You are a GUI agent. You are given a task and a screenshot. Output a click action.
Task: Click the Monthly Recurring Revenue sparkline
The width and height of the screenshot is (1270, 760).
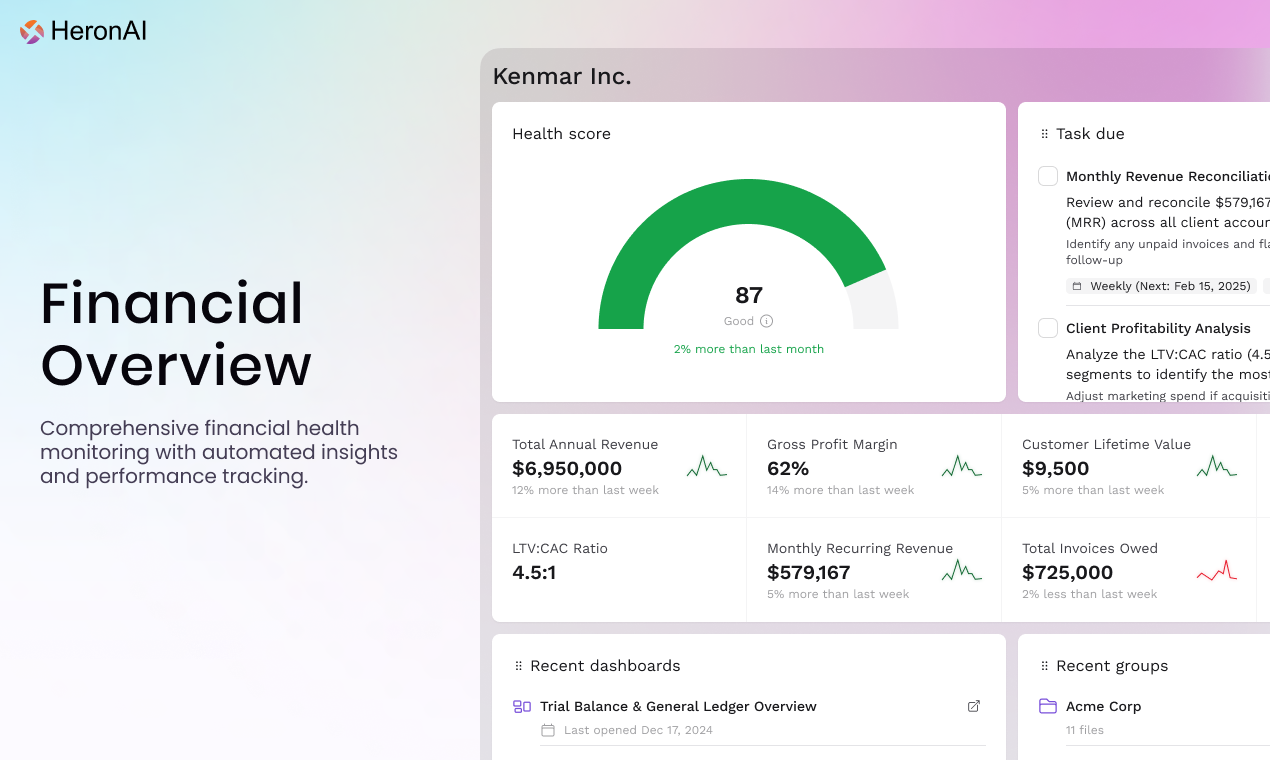click(962, 570)
